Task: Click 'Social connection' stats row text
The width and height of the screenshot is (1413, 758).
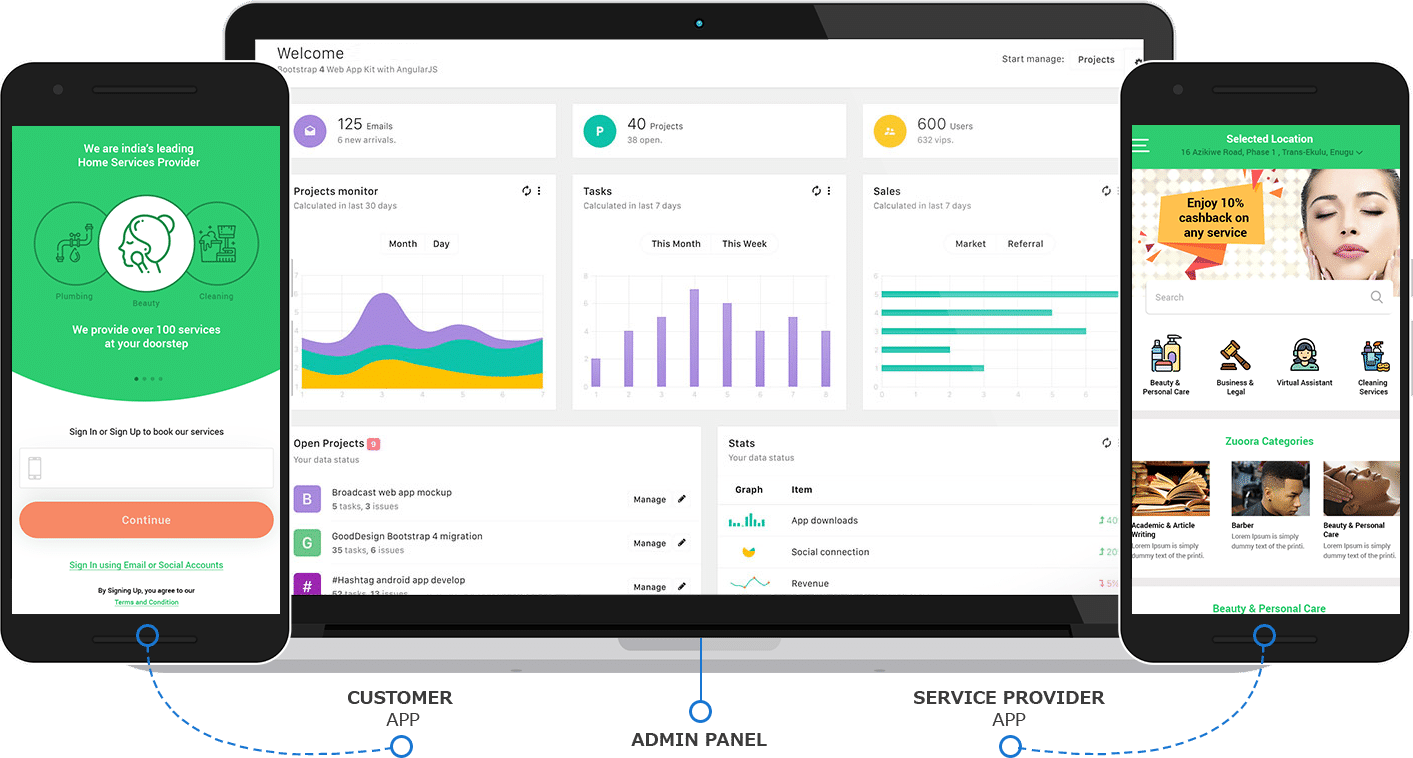Action: coord(830,552)
